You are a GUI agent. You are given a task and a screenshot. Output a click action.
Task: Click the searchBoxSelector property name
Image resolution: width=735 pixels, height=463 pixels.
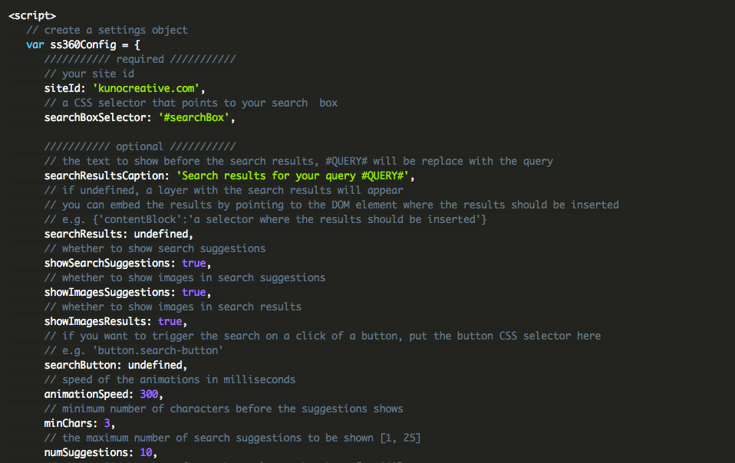[x=97, y=118]
